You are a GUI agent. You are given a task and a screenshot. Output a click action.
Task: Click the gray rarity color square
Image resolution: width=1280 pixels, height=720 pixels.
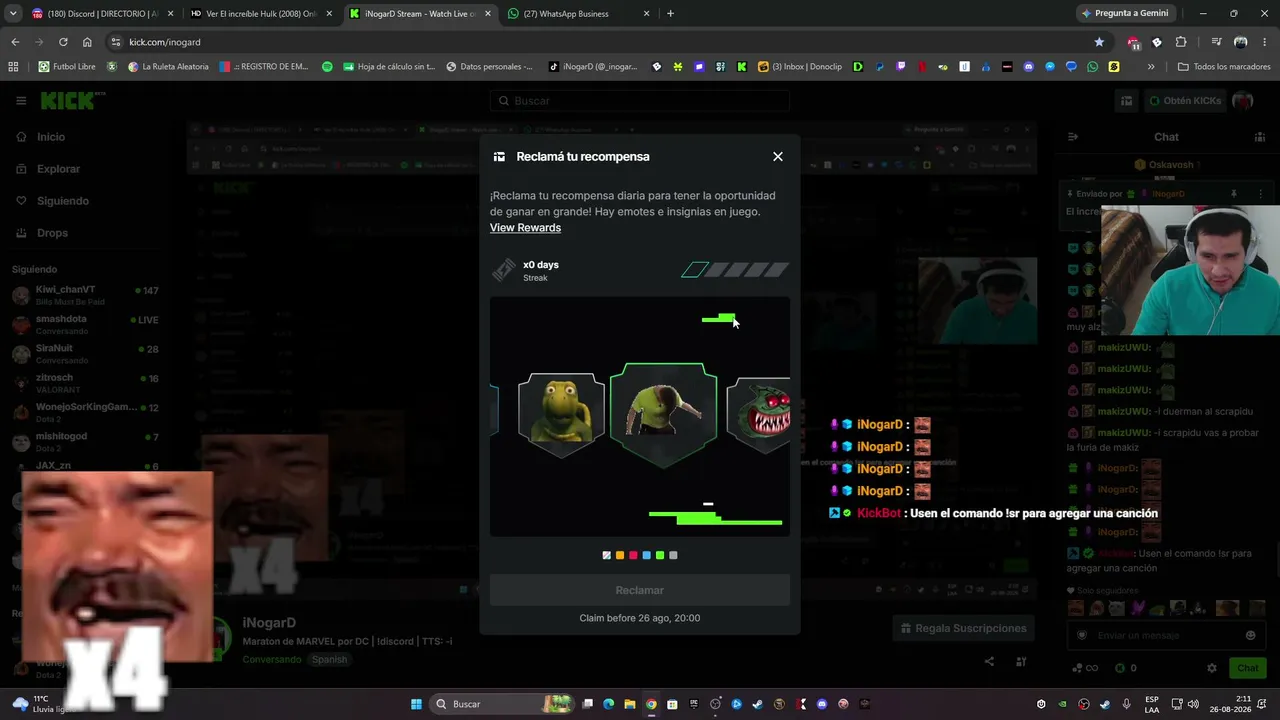673,555
